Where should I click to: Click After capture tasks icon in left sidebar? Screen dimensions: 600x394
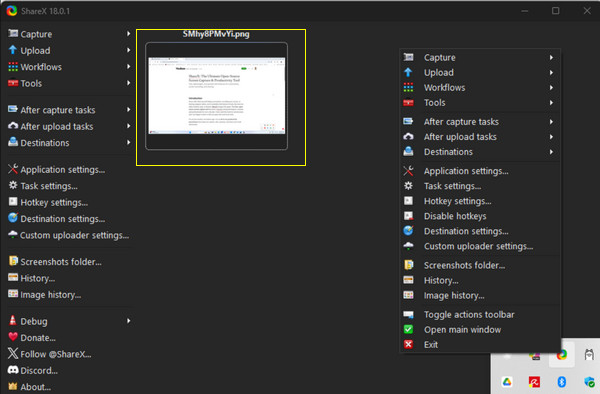[13, 109]
